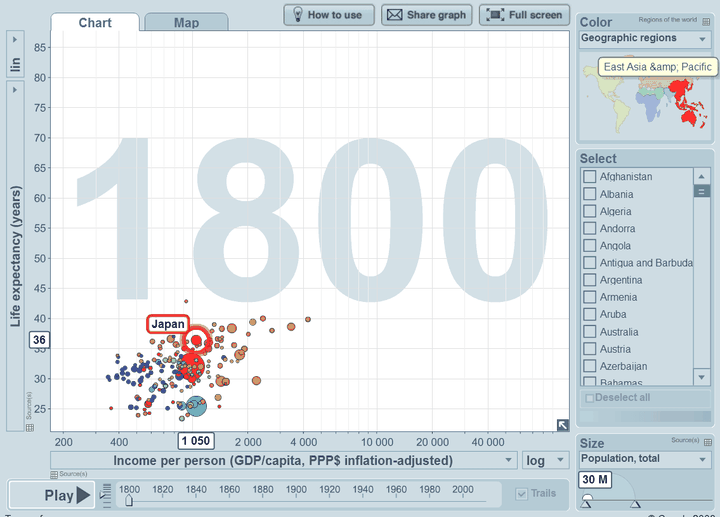The image size is (720, 517).
Task: Click the country list scroll down arrow
Action: click(x=701, y=377)
